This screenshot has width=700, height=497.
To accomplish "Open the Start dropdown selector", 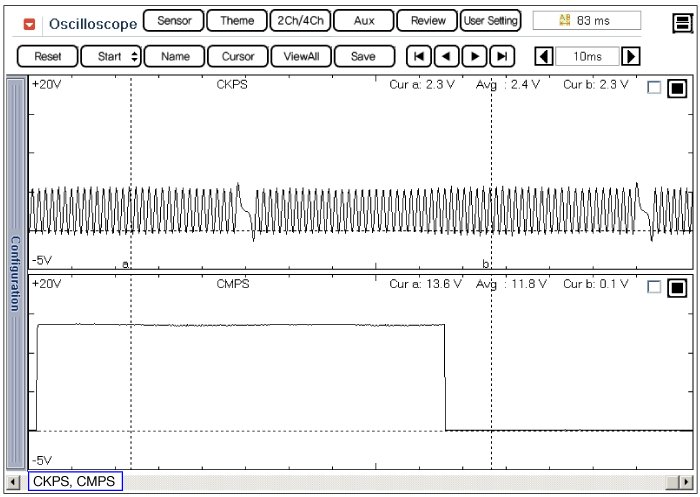I will (x=111, y=56).
